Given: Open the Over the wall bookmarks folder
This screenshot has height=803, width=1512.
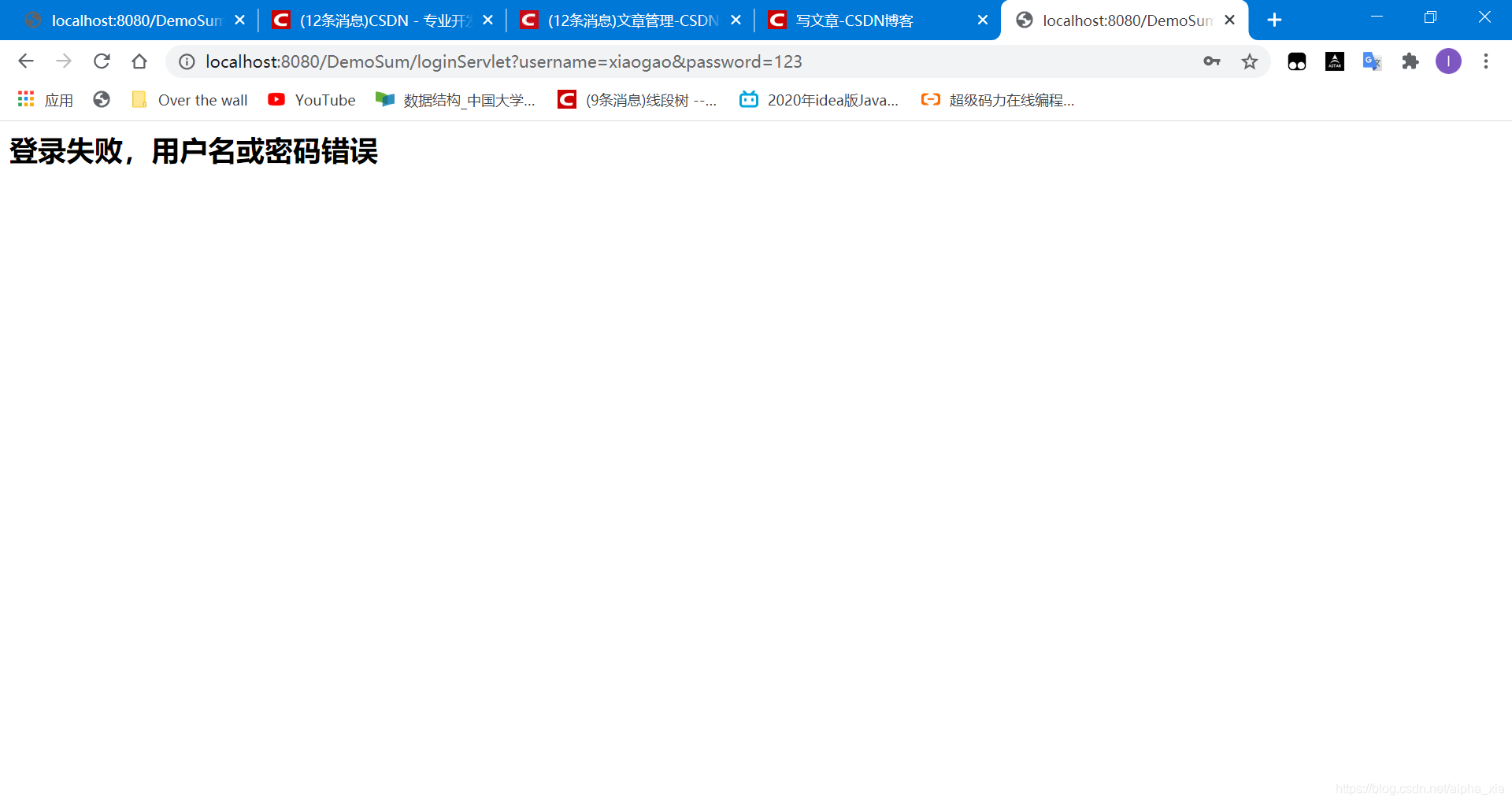Looking at the screenshot, I should click(x=189, y=100).
